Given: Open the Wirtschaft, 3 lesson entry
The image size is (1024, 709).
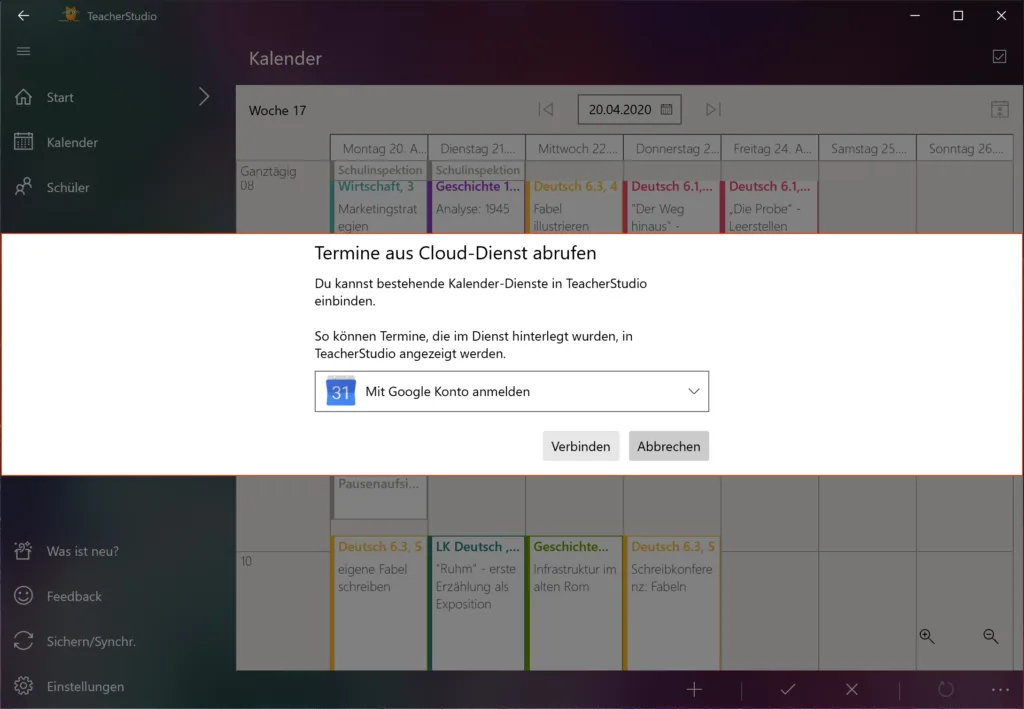Looking at the screenshot, I should point(379,206).
